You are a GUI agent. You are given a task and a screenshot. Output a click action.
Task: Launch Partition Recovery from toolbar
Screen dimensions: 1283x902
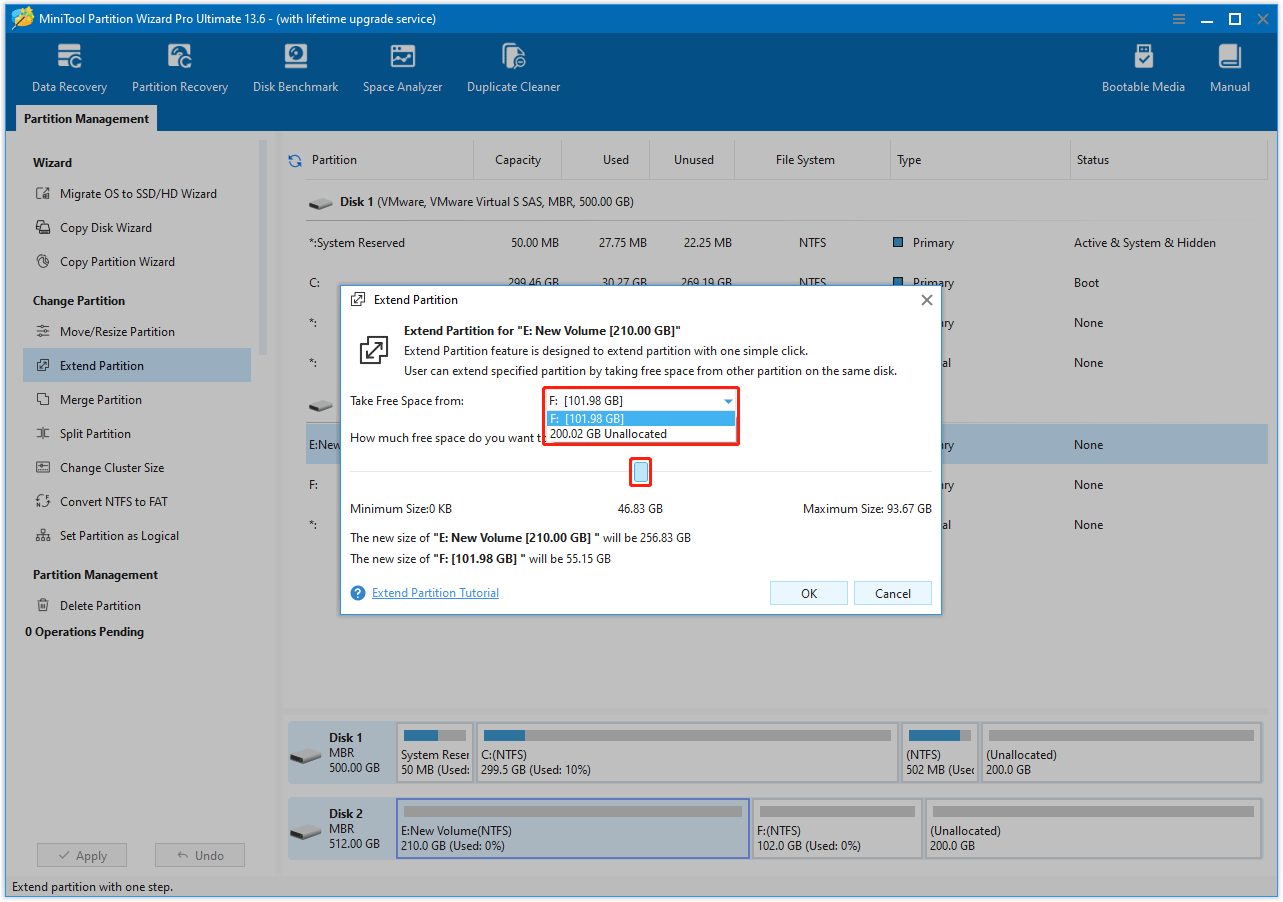(180, 68)
